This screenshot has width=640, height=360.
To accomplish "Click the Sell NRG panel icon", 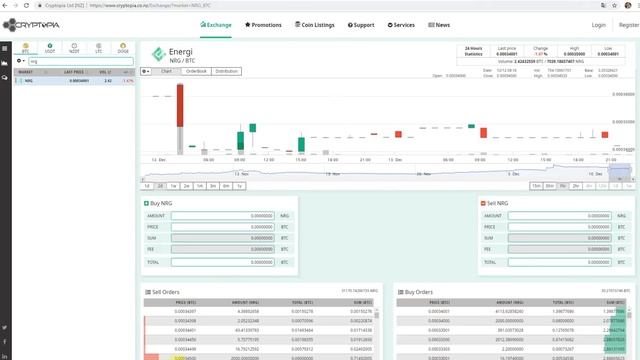I will [483, 203].
